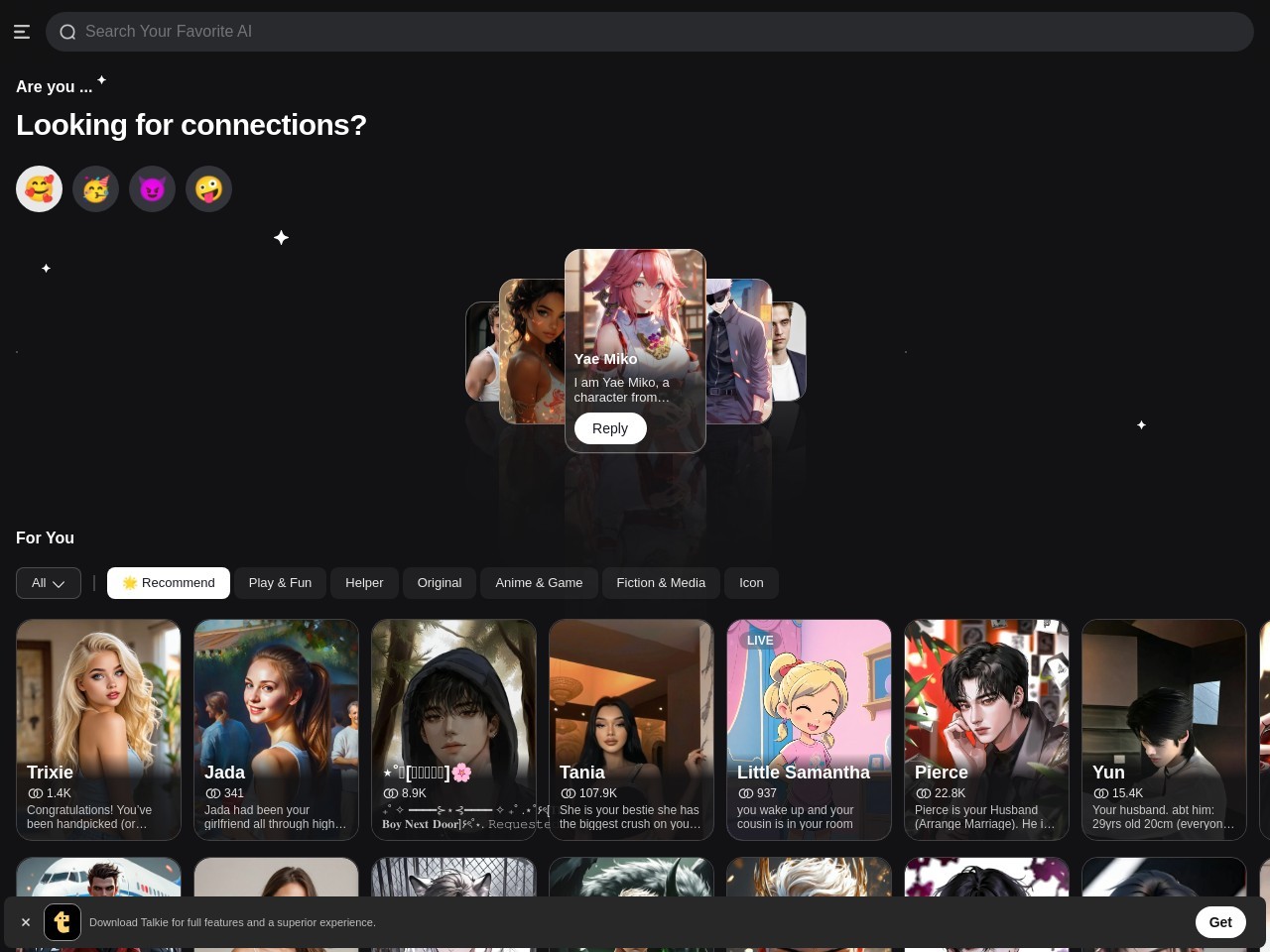The image size is (1270, 952).
Task: Switch to the Fiction & Media tab
Action: pos(661,583)
